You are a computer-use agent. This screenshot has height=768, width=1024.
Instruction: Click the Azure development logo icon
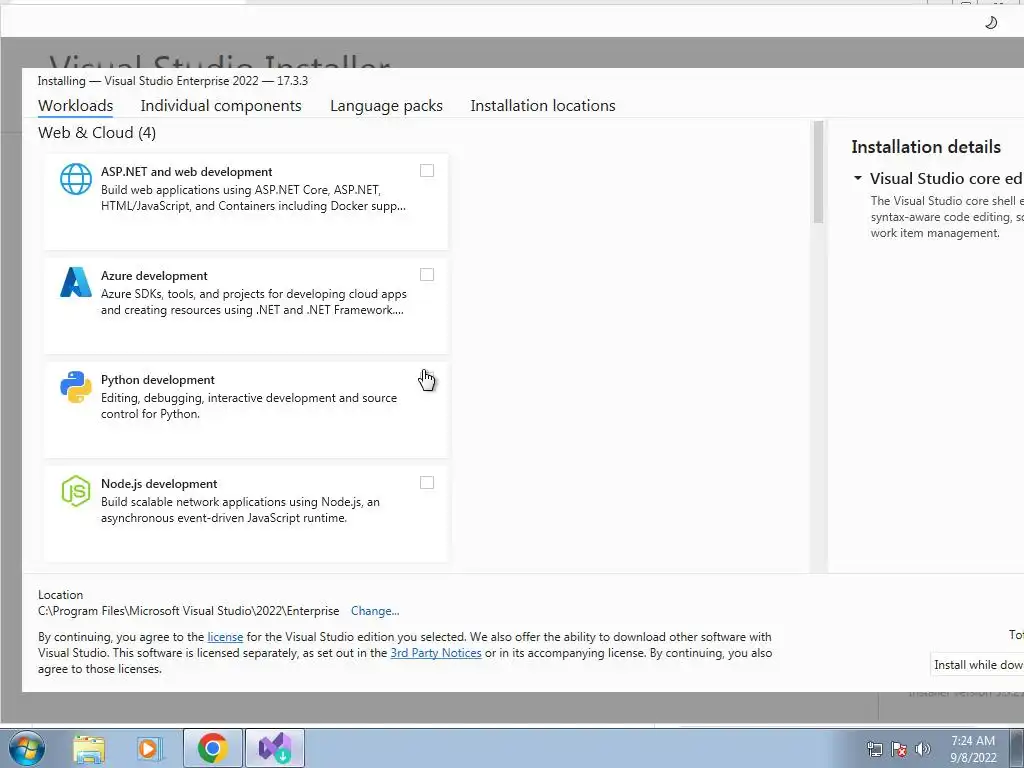tap(76, 282)
